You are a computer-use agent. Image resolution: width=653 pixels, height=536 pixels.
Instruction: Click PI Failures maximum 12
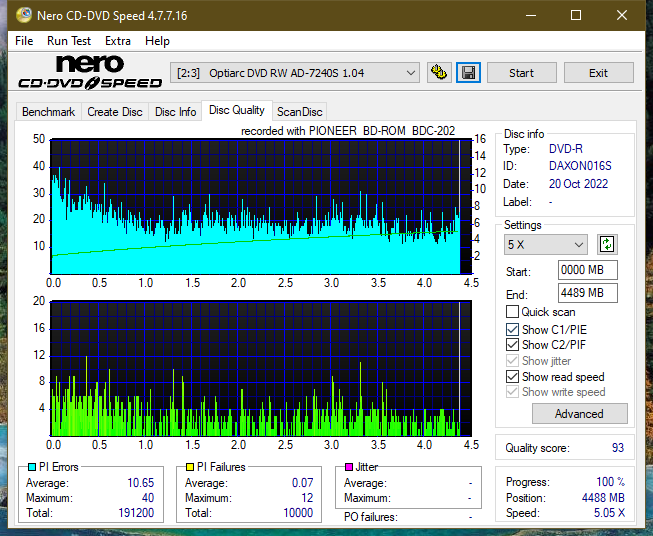click(307, 498)
